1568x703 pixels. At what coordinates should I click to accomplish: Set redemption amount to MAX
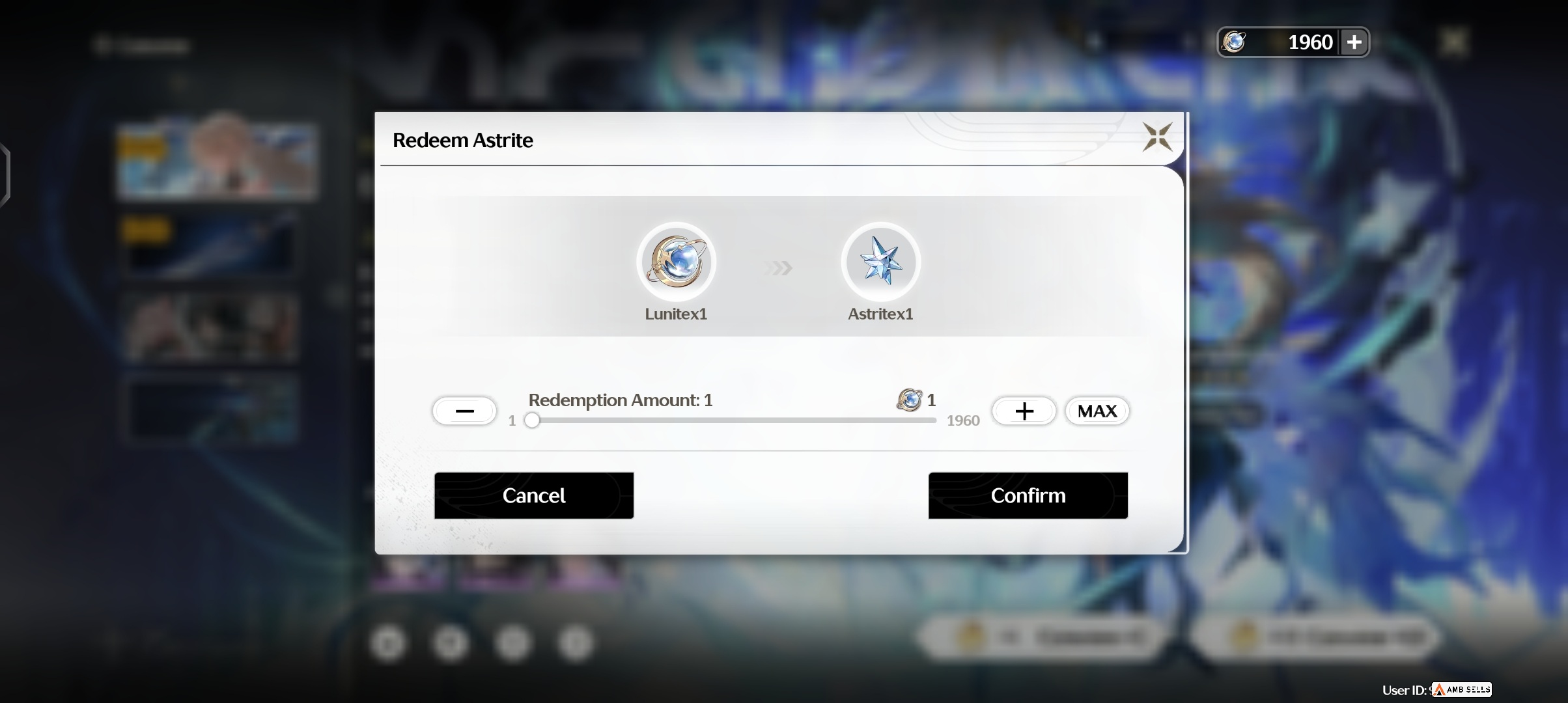(x=1097, y=411)
